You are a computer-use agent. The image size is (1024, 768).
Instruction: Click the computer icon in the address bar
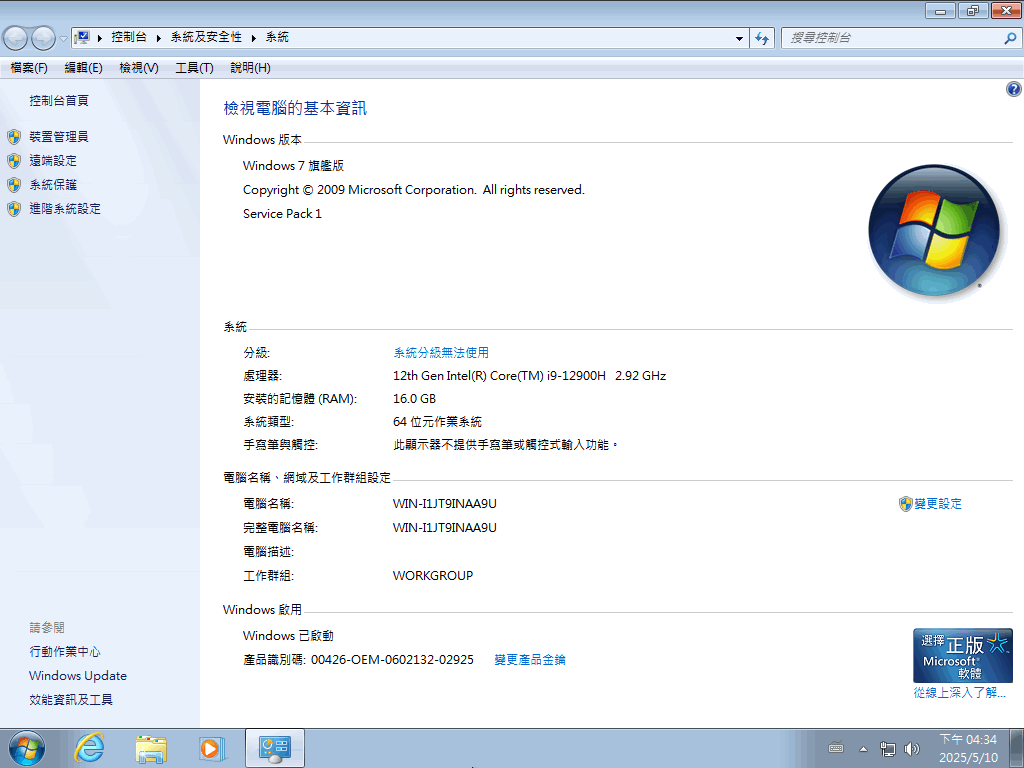coord(82,37)
